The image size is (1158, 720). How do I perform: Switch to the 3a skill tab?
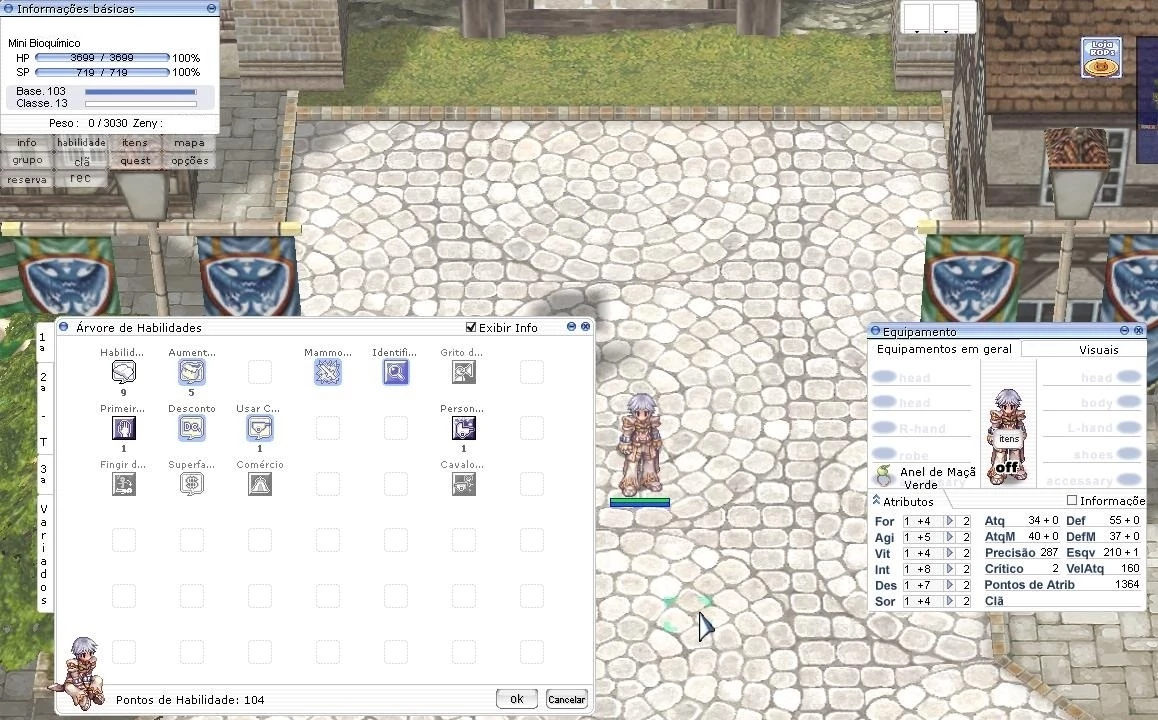click(x=44, y=475)
